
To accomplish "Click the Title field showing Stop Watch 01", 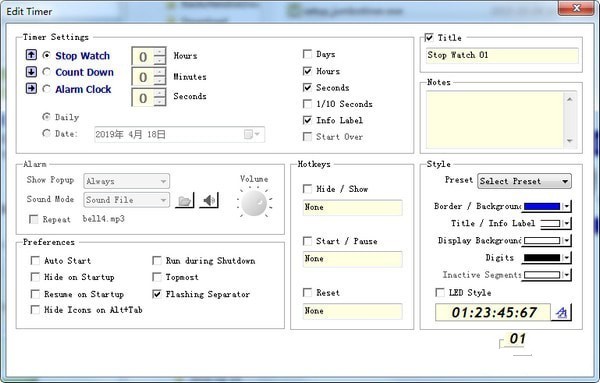I will pyautogui.click(x=502, y=55).
